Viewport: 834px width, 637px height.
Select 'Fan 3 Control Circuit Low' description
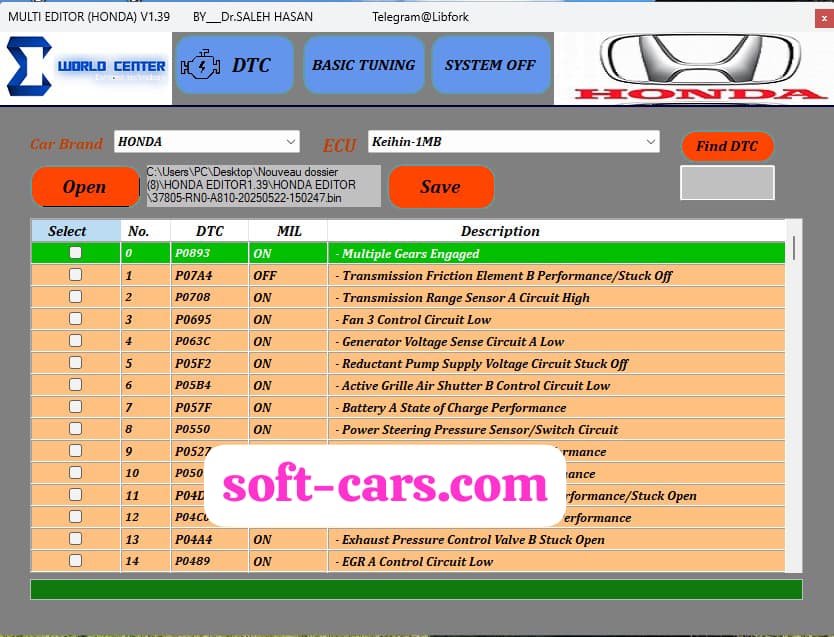pos(416,320)
